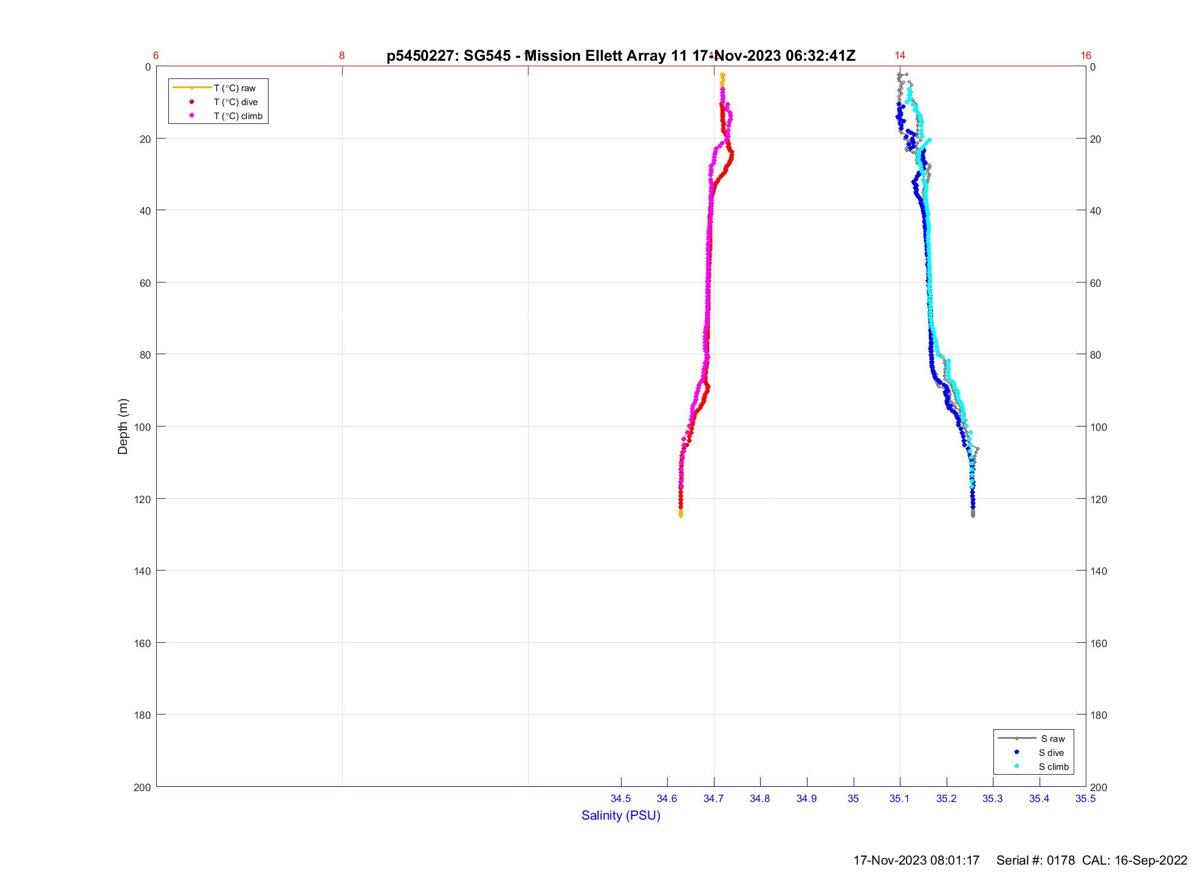Viewport: 1200px width, 885px height.
Task: Click the 34.5 salinity tick label
Action: click(621, 798)
